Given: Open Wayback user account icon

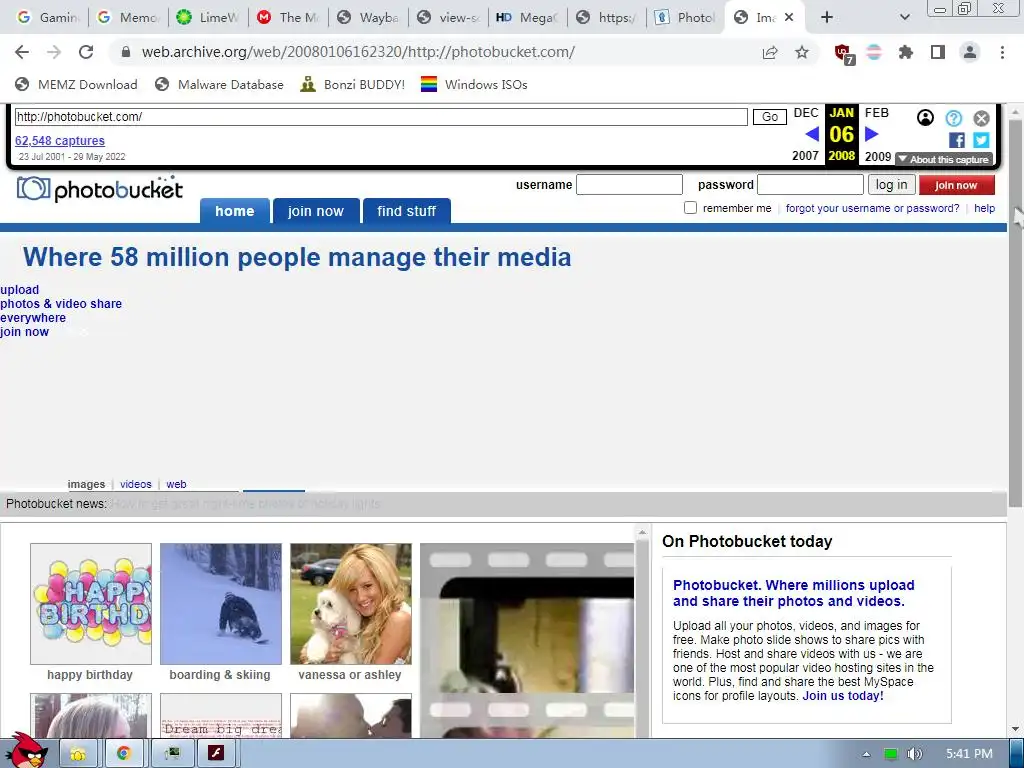Looking at the screenshot, I should pyautogui.click(x=925, y=118).
